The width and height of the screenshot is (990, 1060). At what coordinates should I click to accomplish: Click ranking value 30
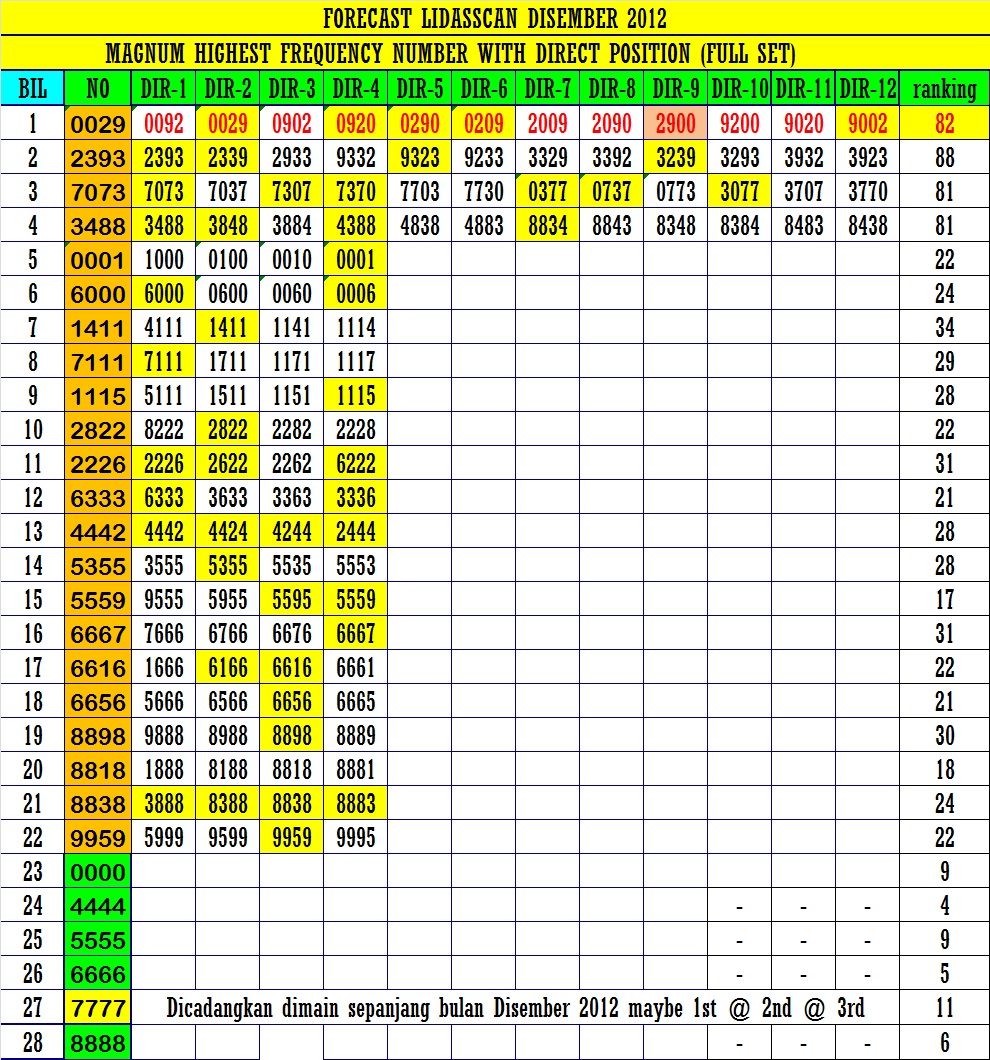pos(945,736)
